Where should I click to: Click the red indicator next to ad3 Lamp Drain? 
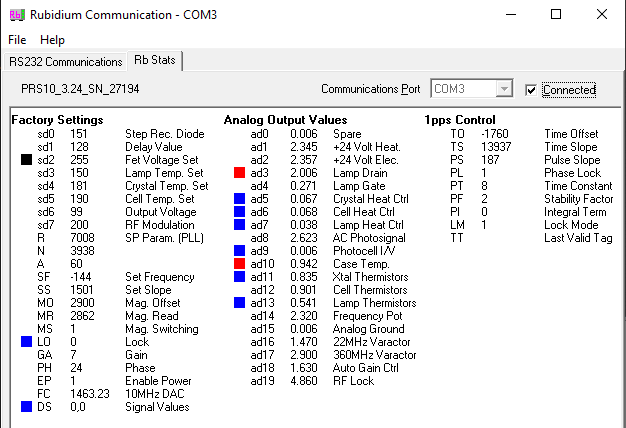(239, 172)
